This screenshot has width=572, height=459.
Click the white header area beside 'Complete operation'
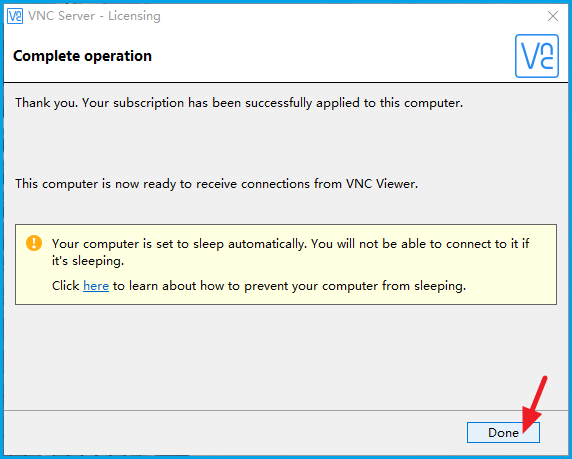pos(328,56)
